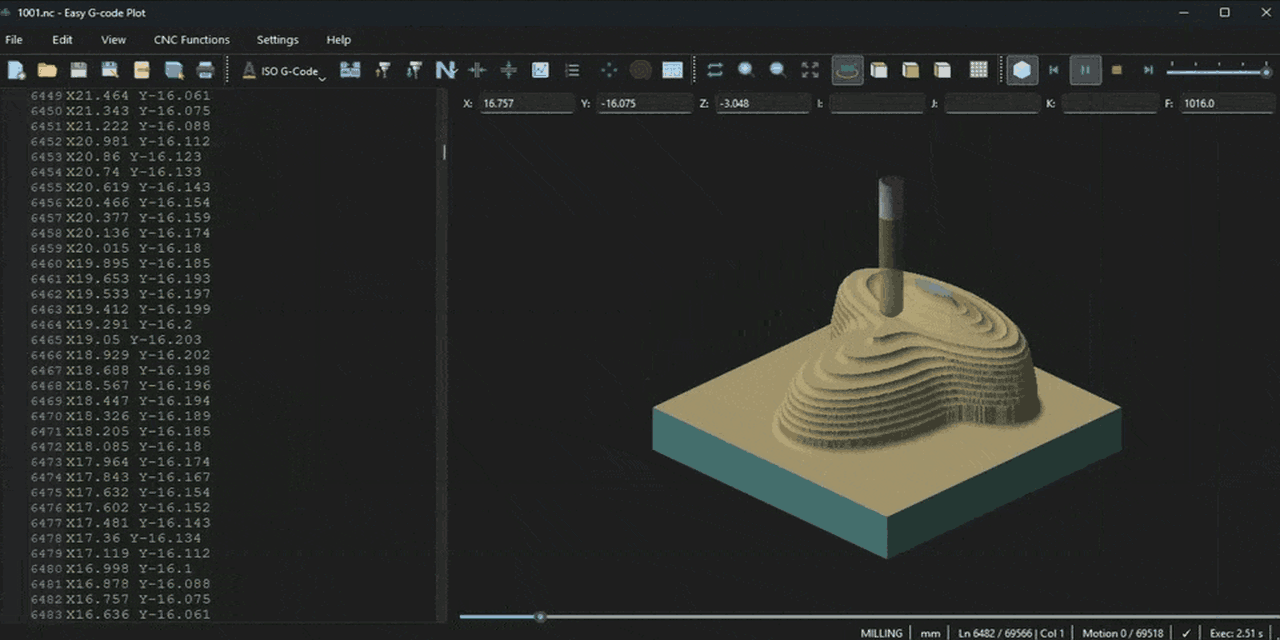Click the F feed rate field
This screenshot has width=1280, height=640.
pos(1228,103)
